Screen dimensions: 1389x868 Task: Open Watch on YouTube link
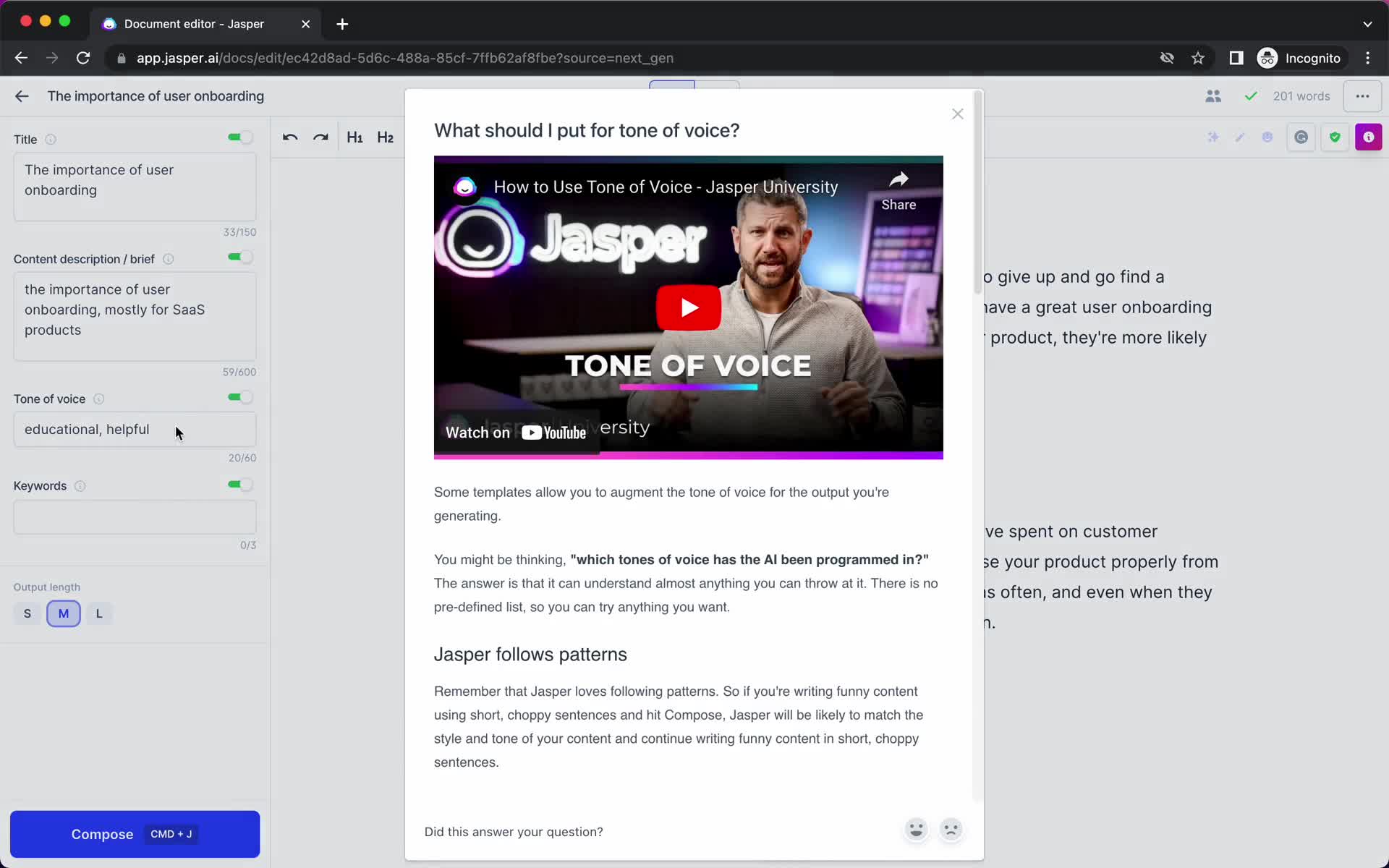tap(516, 433)
